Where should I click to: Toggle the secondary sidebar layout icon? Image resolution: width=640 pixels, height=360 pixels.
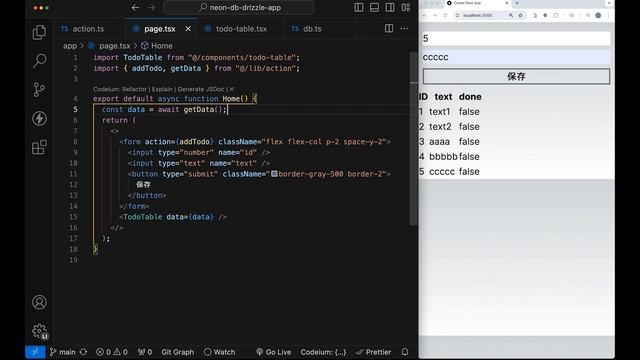tap(390, 7)
